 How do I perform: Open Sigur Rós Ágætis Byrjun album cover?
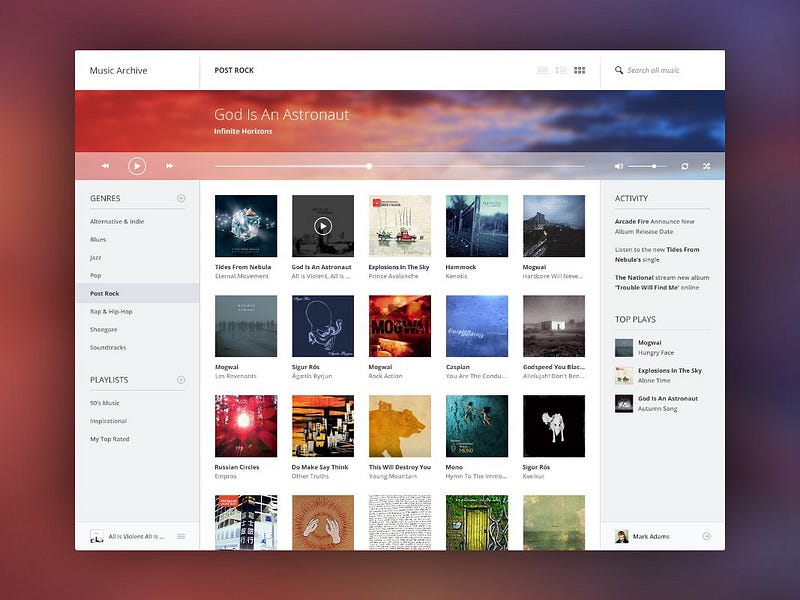pos(323,326)
